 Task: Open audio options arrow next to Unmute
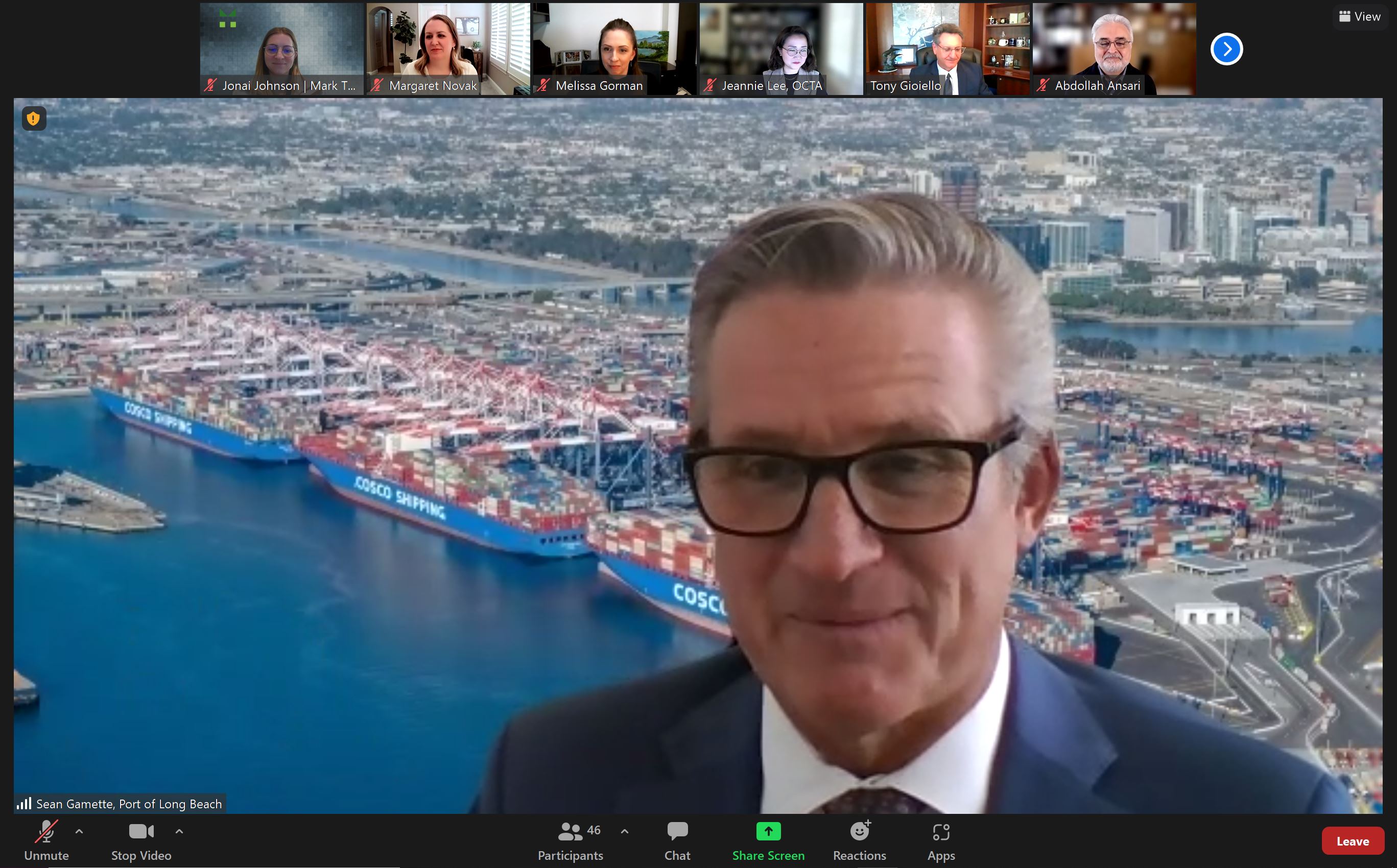[x=79, y=831]
